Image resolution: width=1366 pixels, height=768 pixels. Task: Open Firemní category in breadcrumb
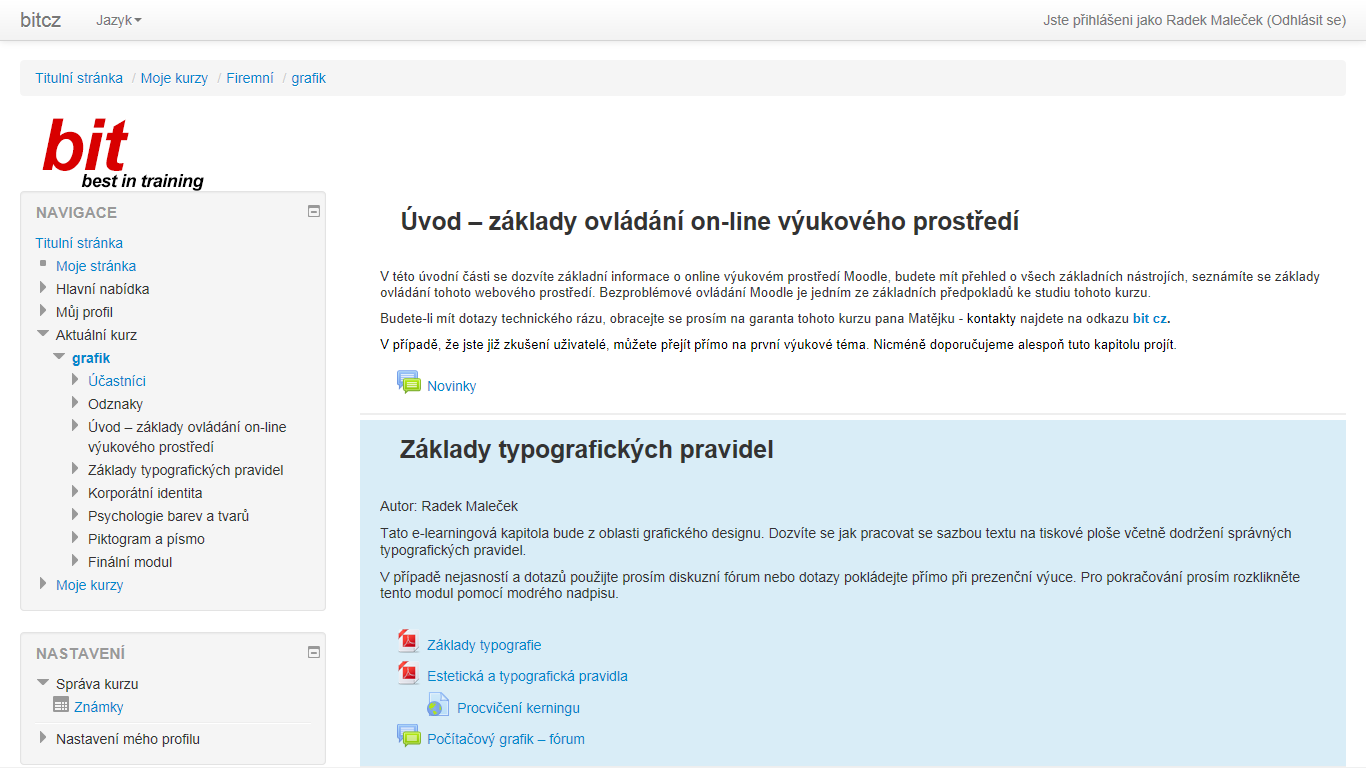coord(250,78)
